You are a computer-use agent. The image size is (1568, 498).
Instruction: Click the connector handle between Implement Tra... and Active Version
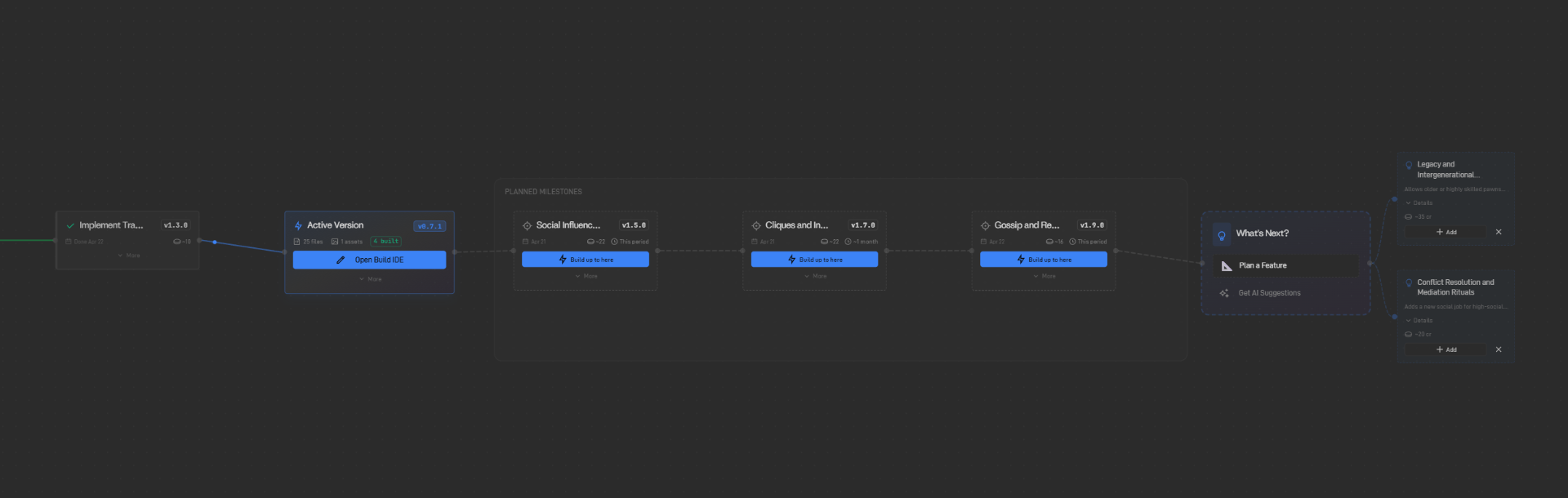click(215, 242)
